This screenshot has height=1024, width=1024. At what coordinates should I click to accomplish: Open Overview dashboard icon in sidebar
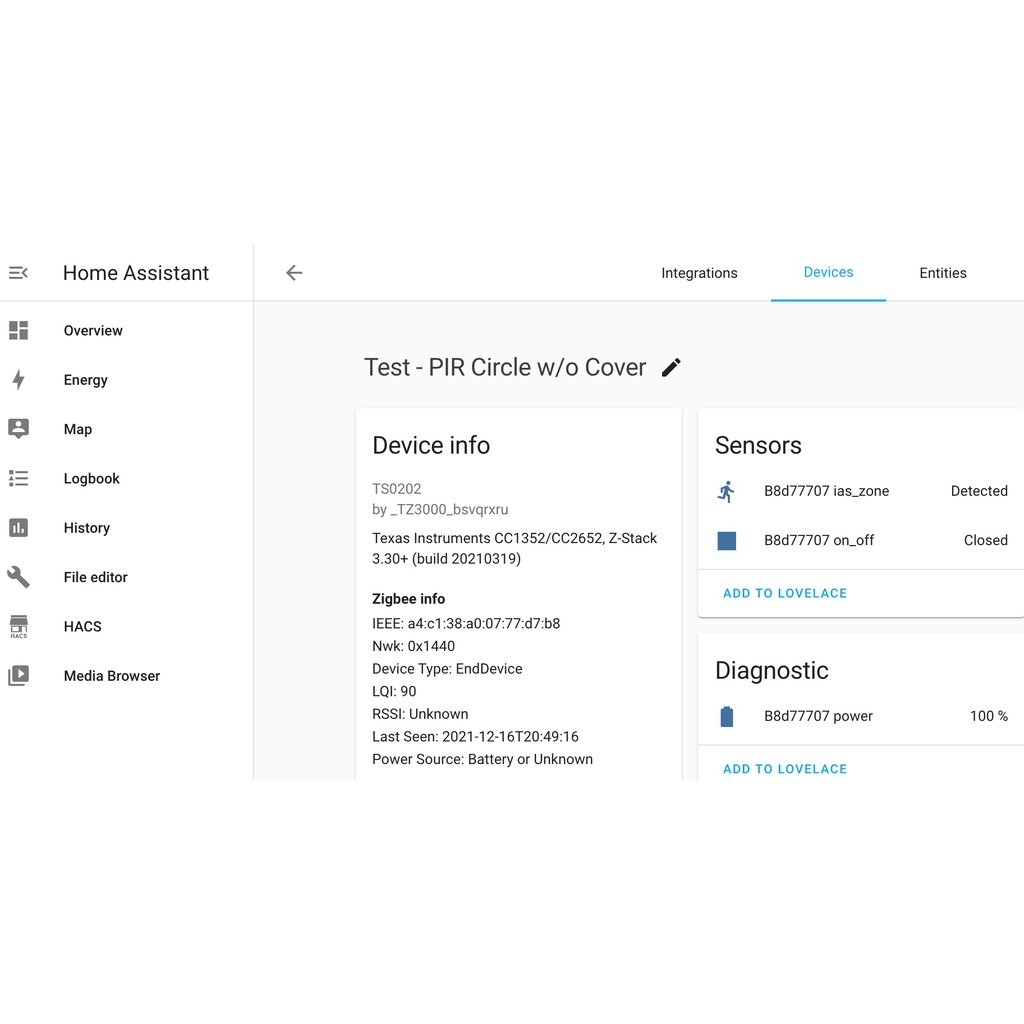18,330
